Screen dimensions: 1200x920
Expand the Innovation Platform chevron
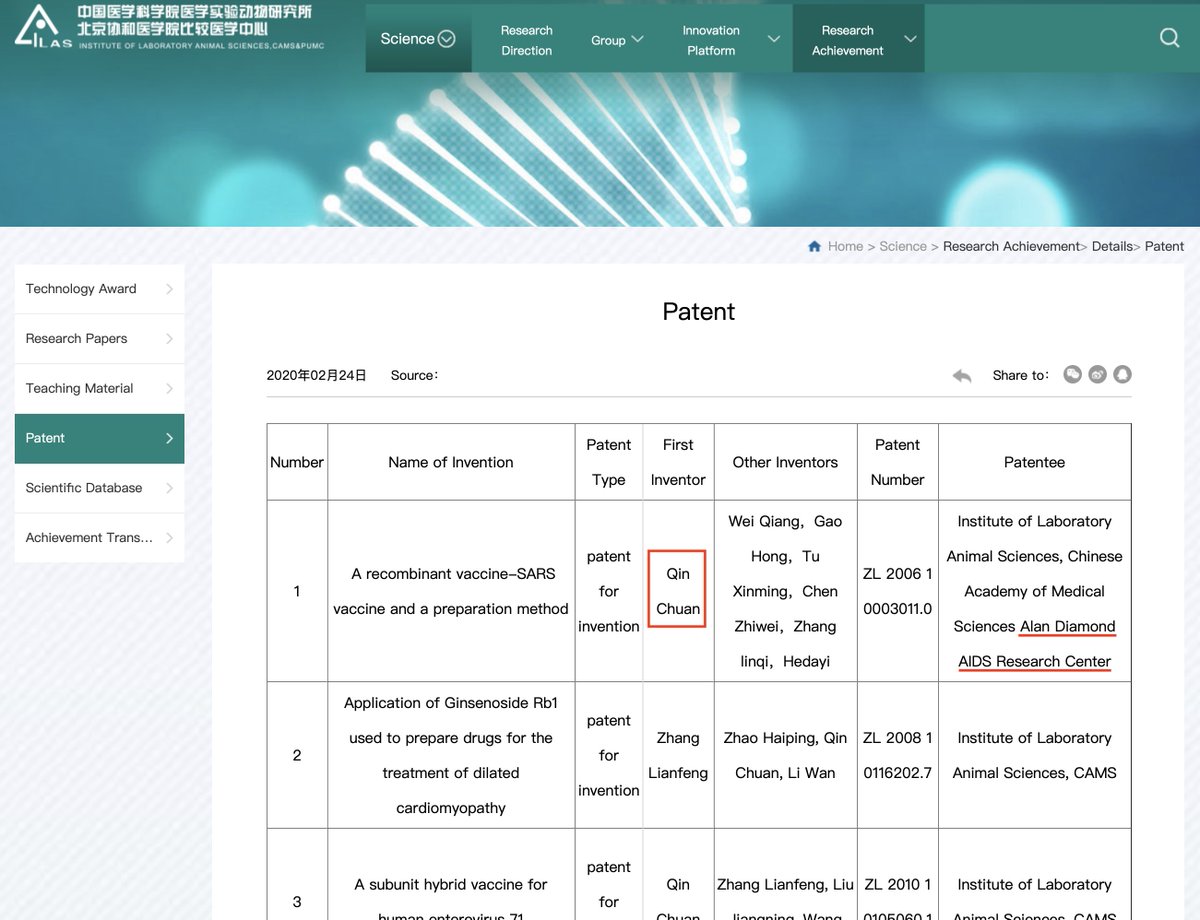(773, 40)
